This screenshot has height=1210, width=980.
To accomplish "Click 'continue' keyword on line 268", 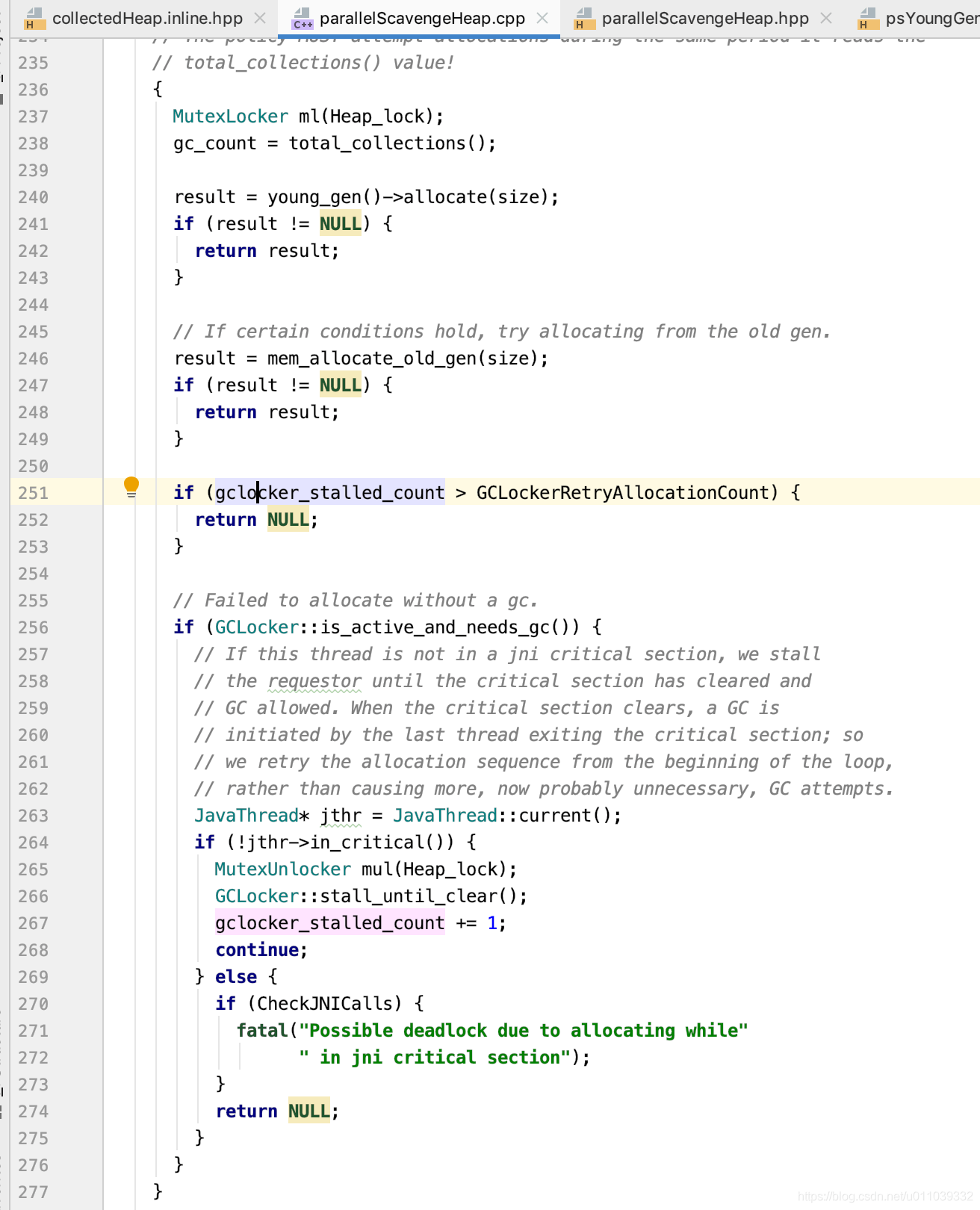I will (x=257, y=950).
